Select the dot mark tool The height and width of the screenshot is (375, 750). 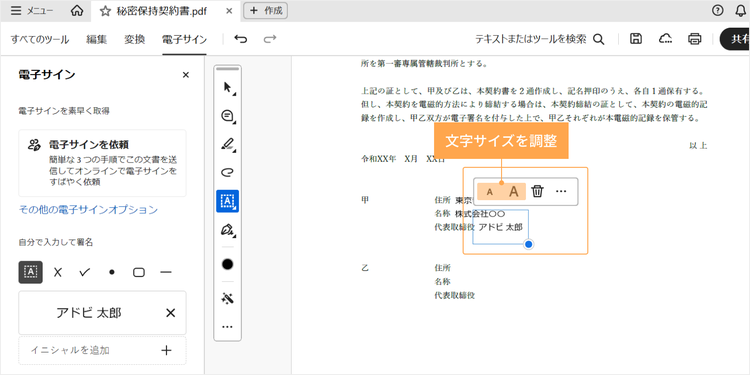coord(112,272)
